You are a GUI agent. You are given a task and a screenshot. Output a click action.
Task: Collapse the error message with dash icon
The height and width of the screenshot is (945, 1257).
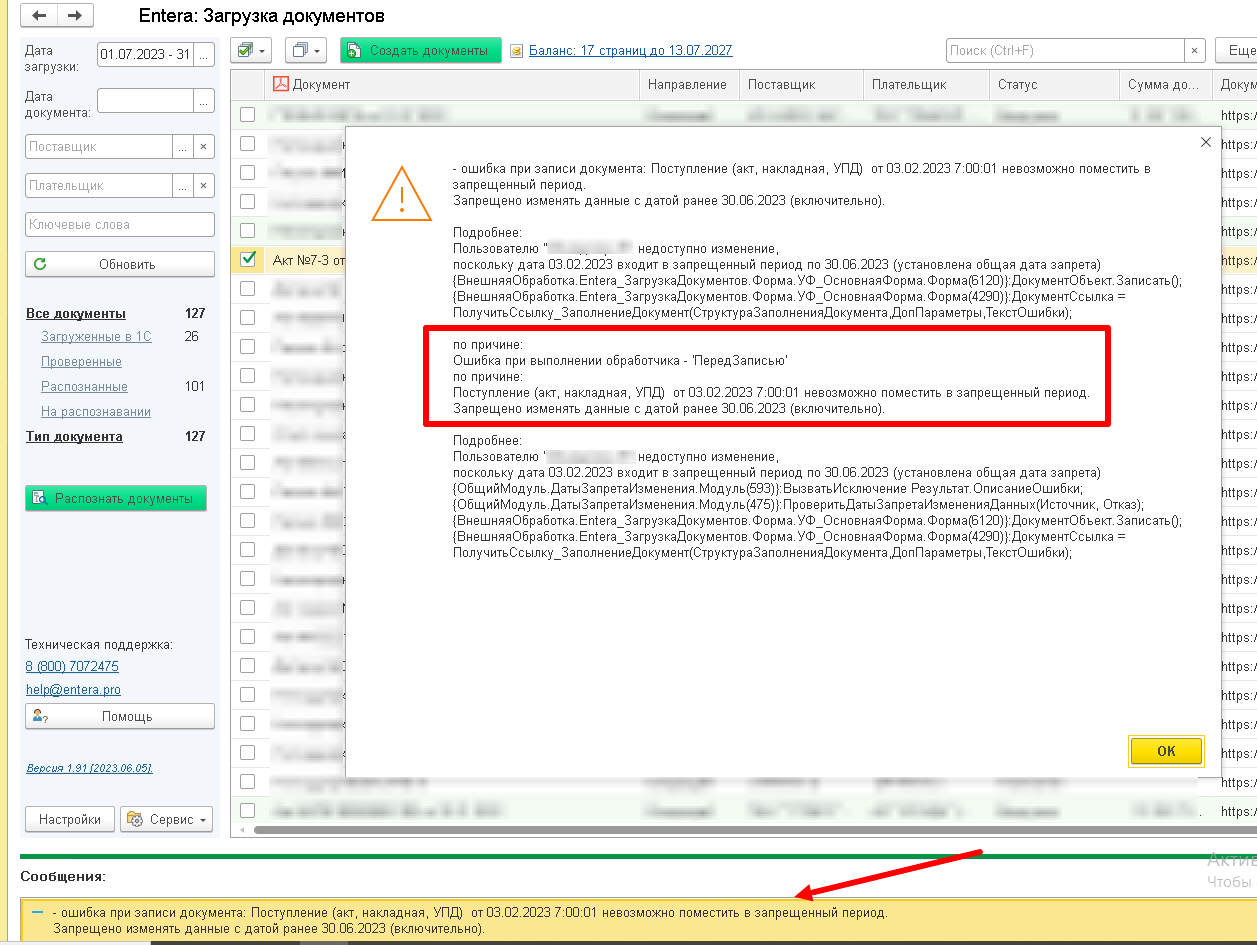[38, 913]
